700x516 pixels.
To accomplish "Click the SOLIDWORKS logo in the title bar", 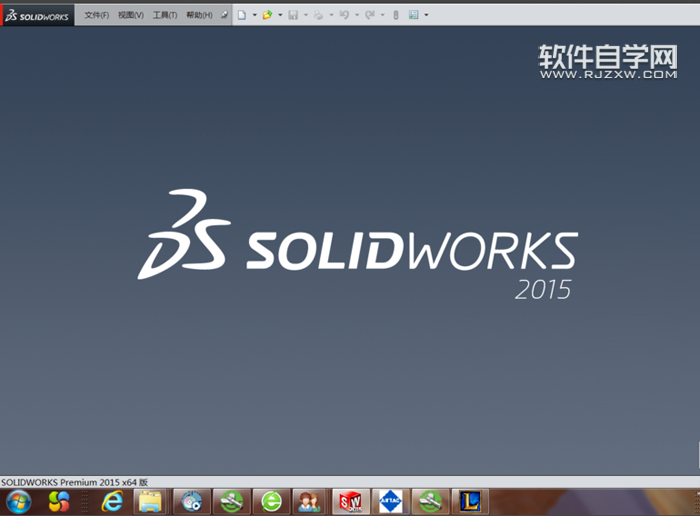I will [x=37, y=16].
